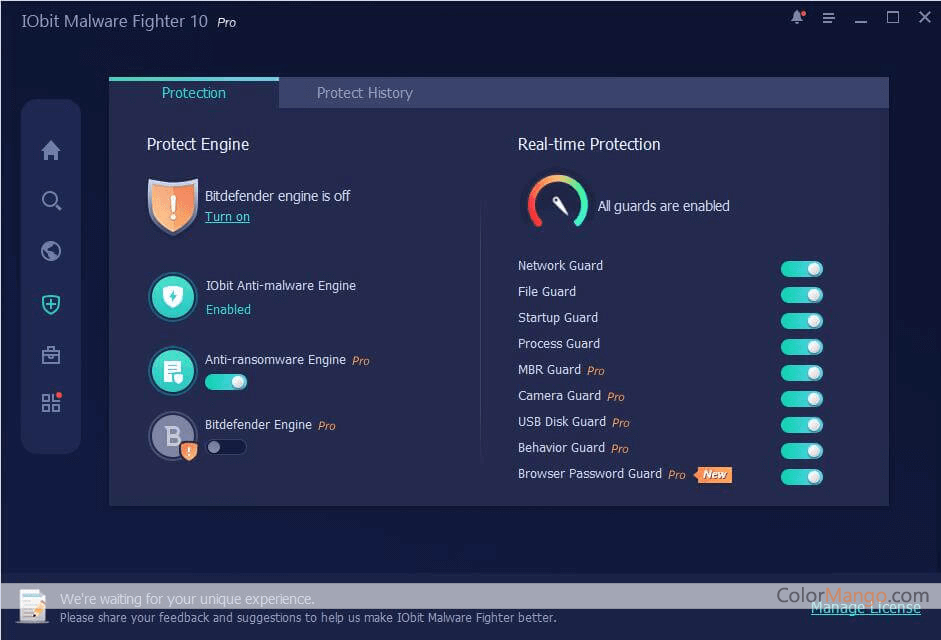
Task: Open the Manage License link
Action: [865, 608]
